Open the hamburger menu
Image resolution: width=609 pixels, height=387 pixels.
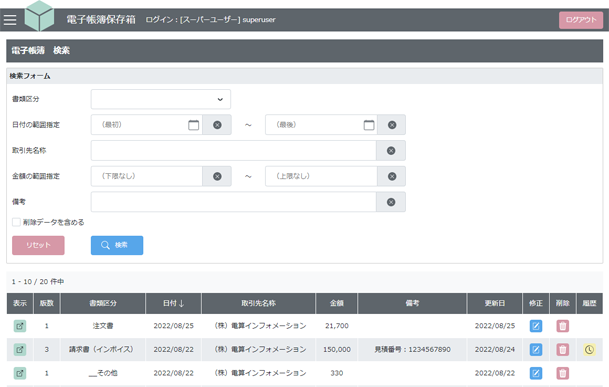(x=10, y=20)
